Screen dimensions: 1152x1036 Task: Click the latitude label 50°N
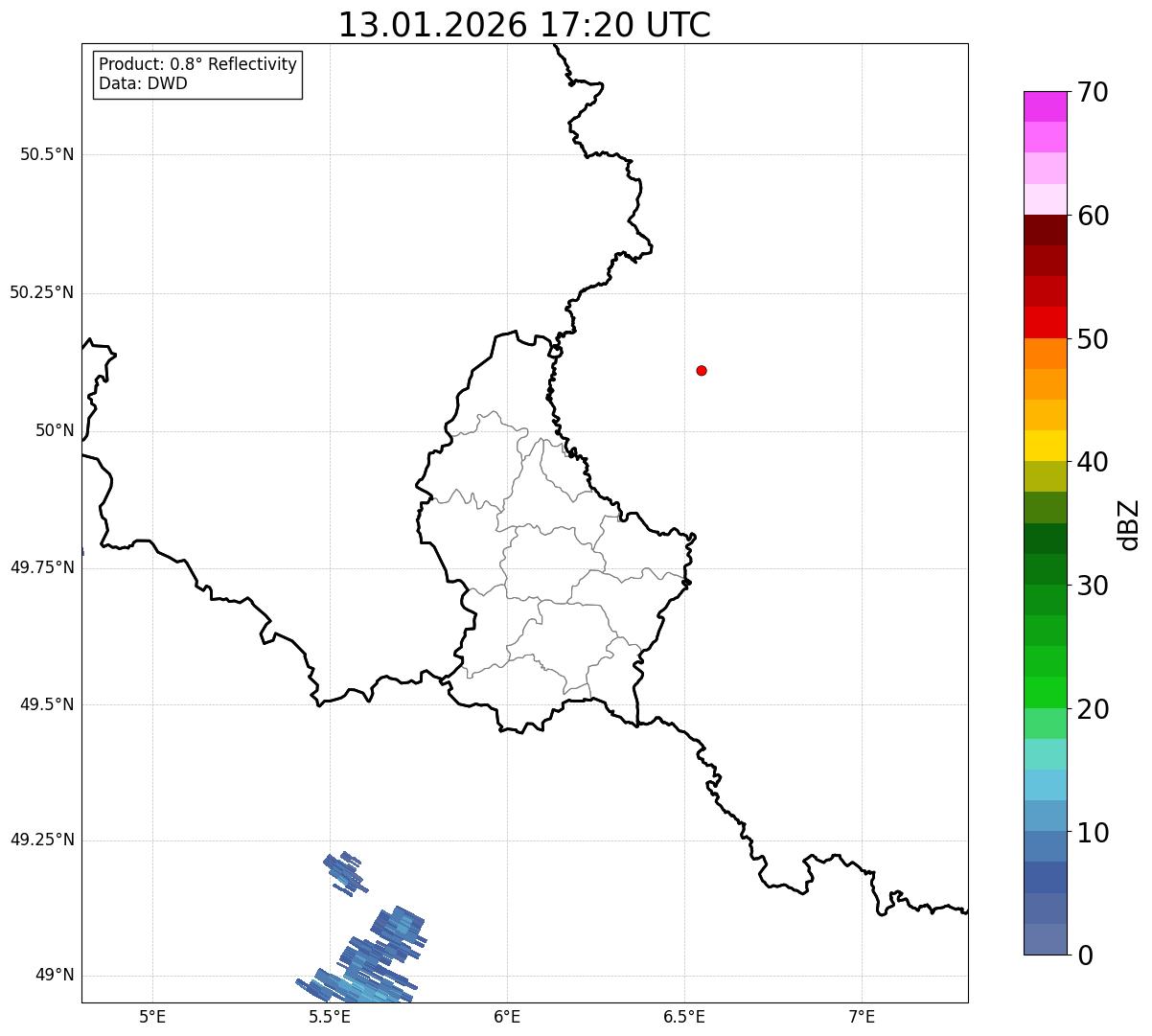point(55,430)
